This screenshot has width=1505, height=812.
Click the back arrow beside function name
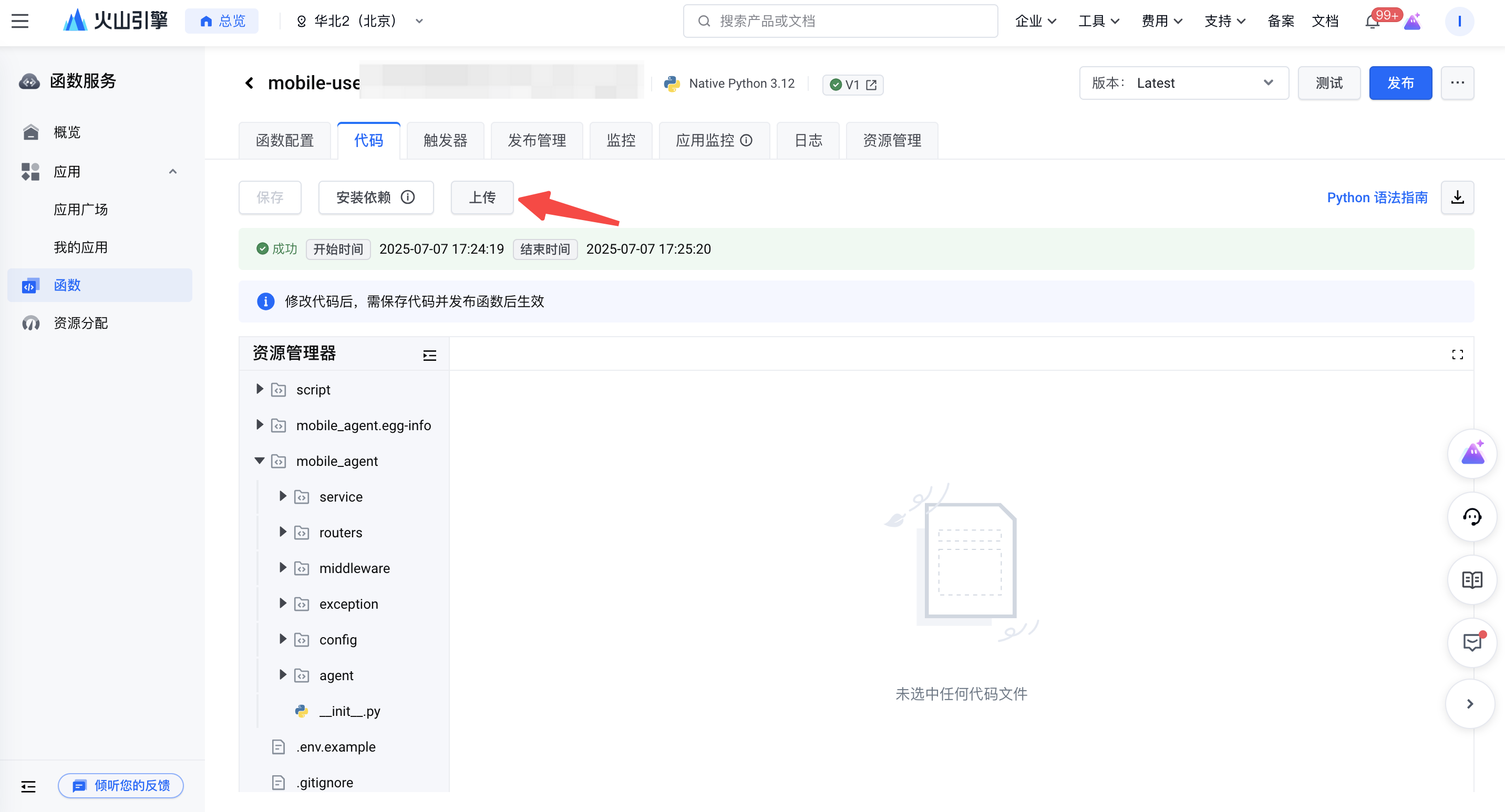point(250,83)
